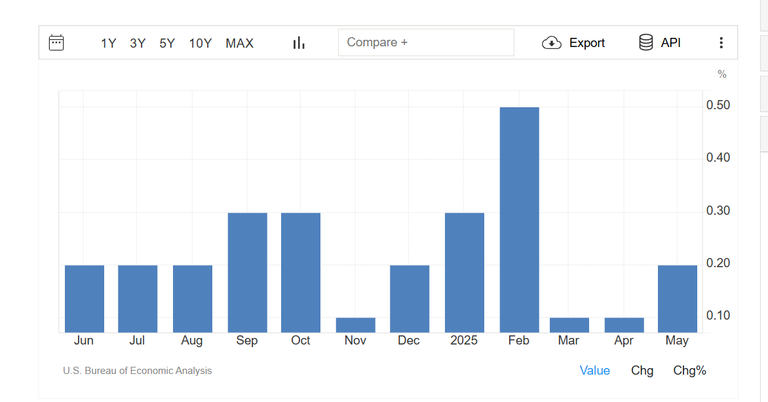Screen dimensions: 768x402
Task: Click the May bar in the chart
Action: (677, 299)
